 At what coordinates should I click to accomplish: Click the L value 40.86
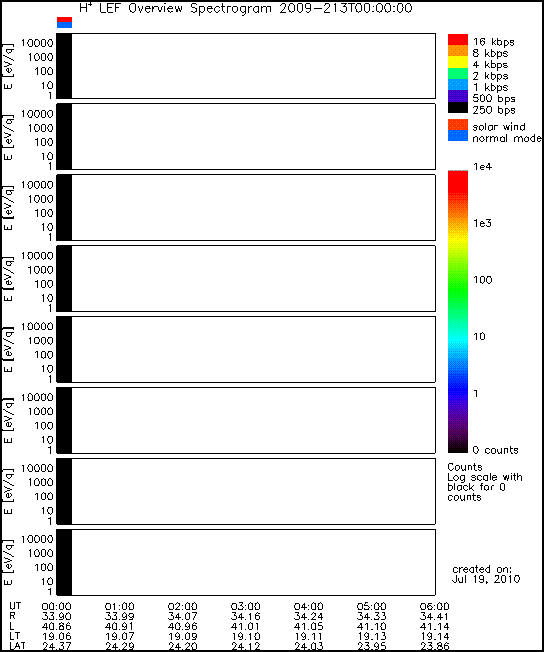point(57,627)
